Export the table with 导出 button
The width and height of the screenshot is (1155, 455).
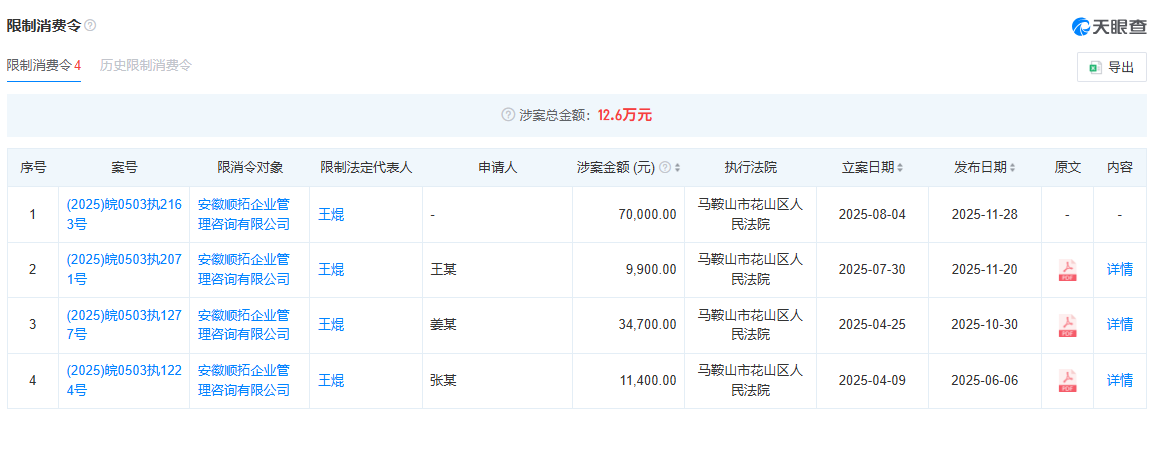[x=1111, y=67]
